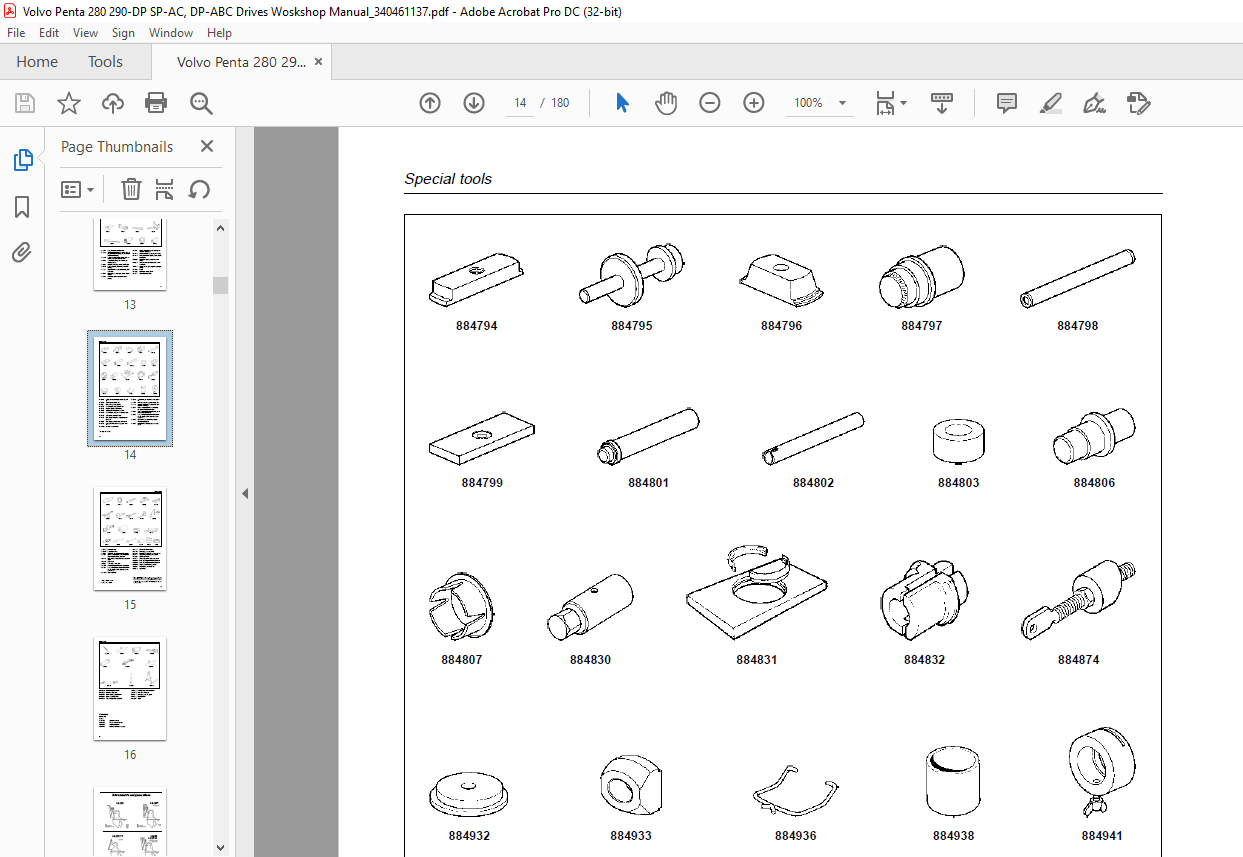Select the highlight text pen tool
The width and height of the screenshot is (1243, 857).
point(1050,103)
